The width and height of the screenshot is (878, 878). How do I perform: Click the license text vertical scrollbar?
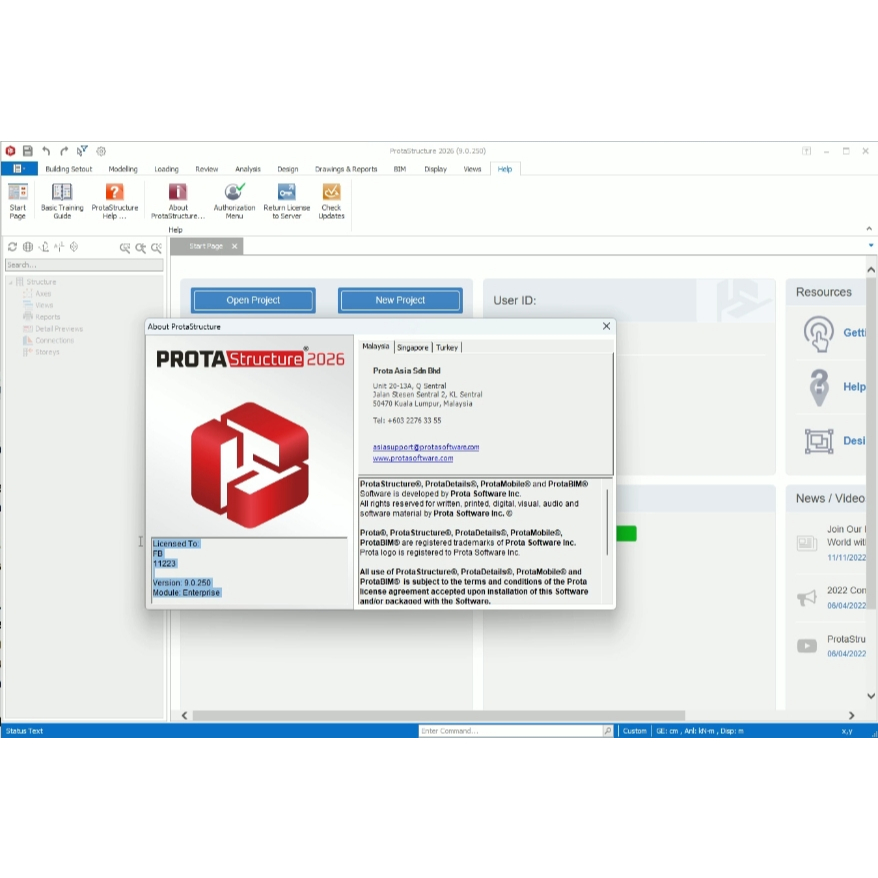click(607, 522)
